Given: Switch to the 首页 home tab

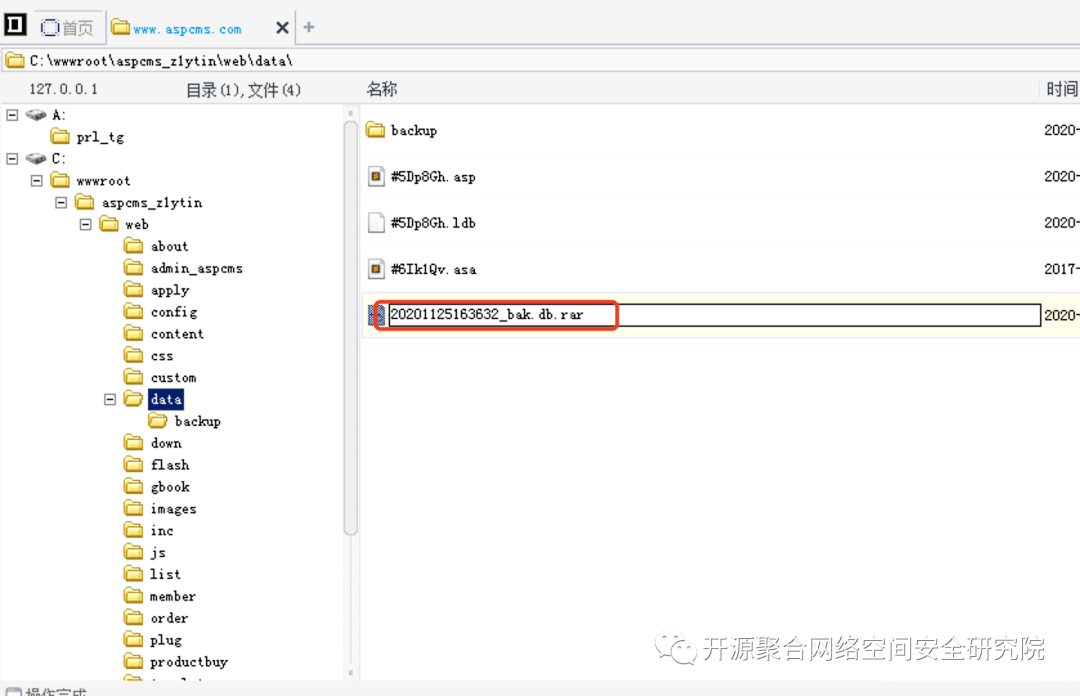Looking at the screenshot, I should point(68,28).
